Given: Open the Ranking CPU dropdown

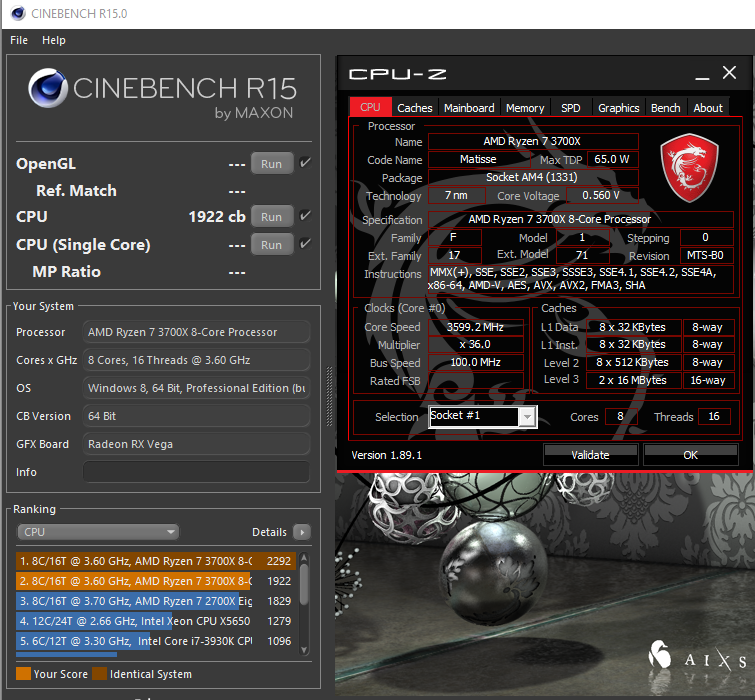Looking at the screenshot, I should [98, 532].
